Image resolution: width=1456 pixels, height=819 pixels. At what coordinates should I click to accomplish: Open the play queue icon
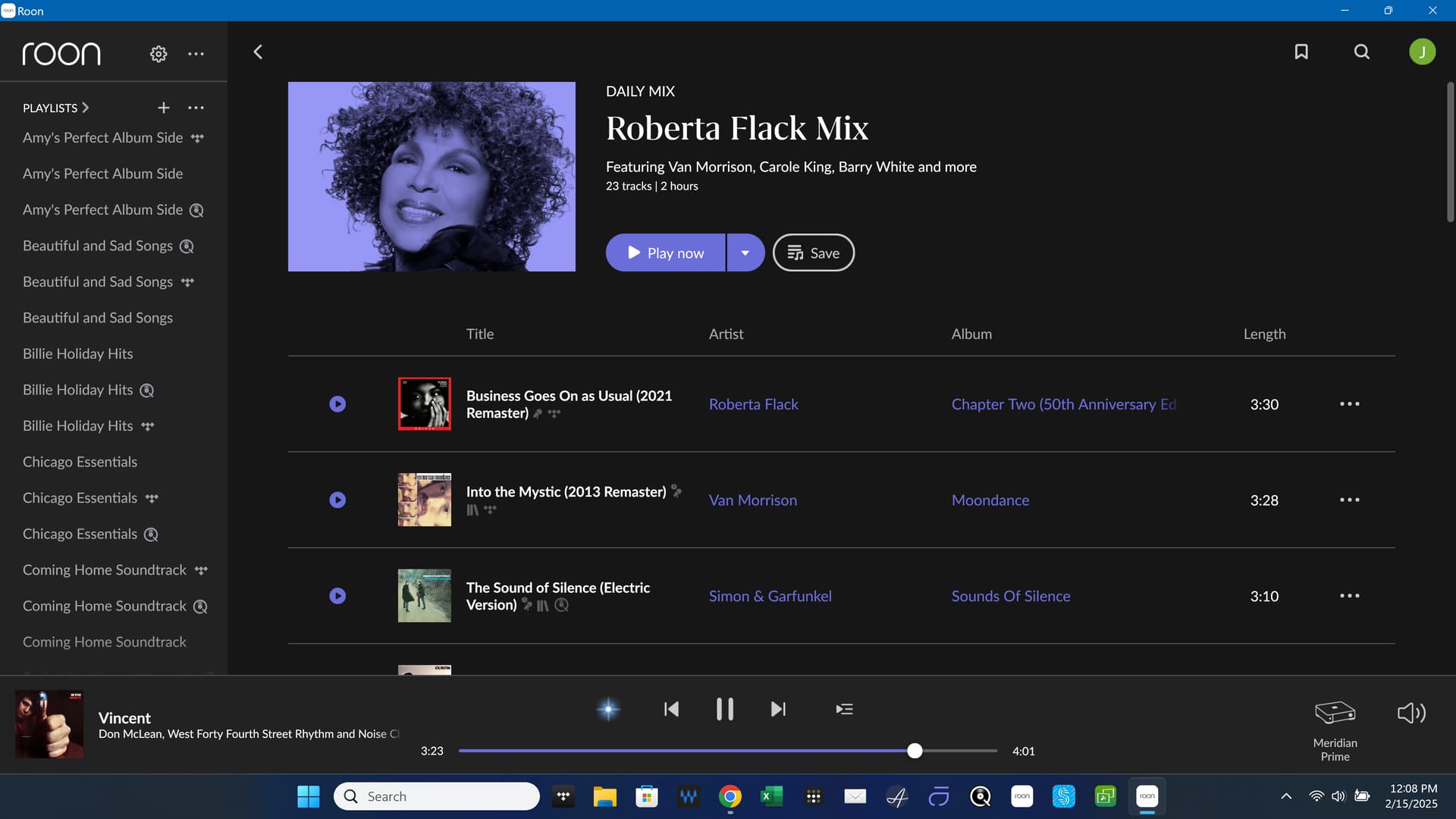pyautogui.click(x=844, y=709)
